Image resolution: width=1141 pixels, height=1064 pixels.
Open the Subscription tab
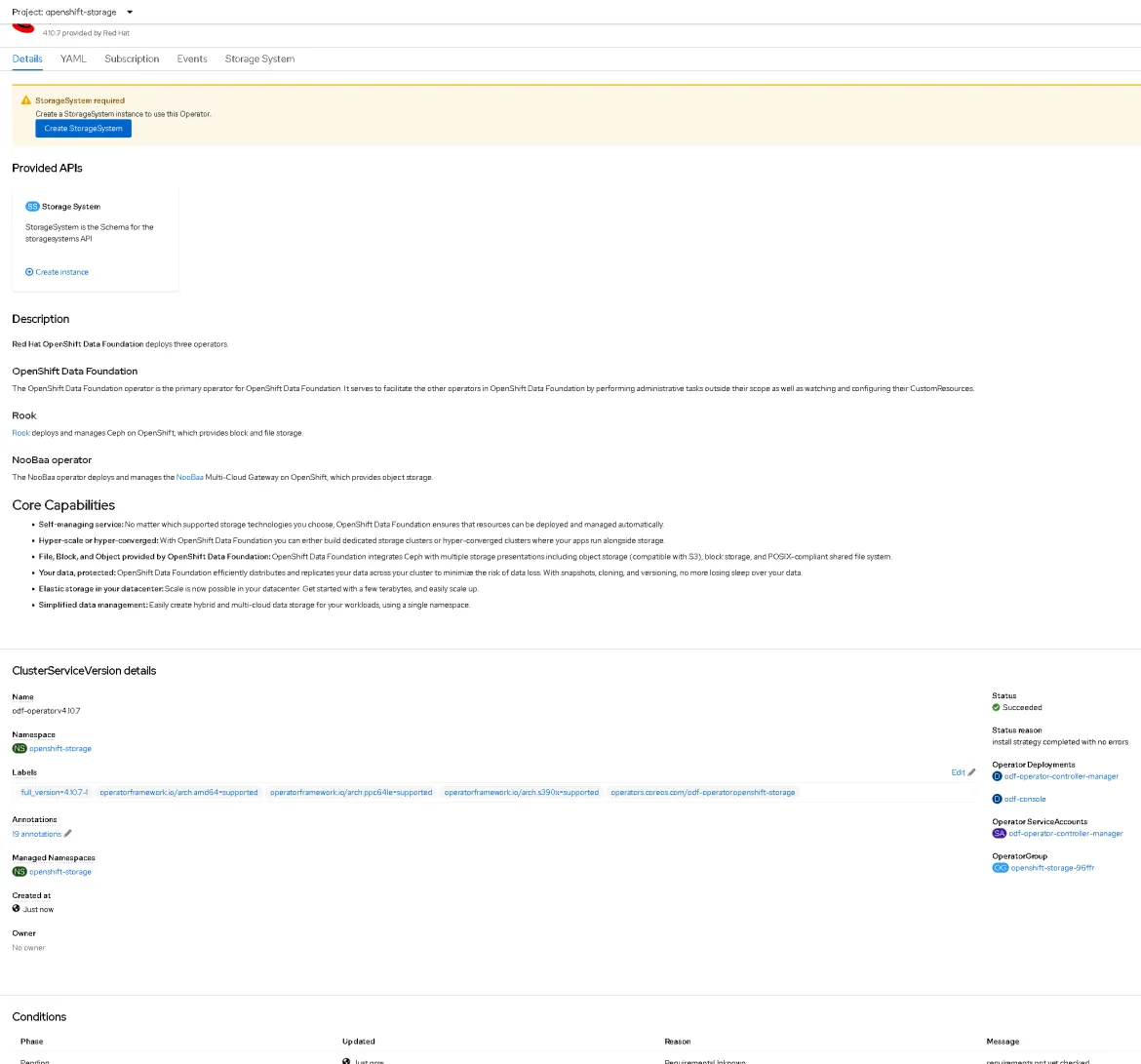(132, 59)
